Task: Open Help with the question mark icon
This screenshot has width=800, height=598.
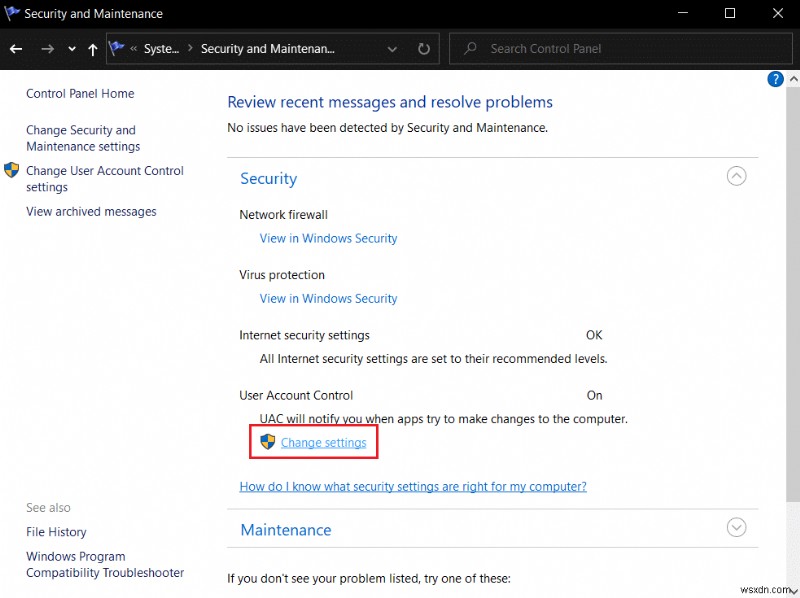Action: tap(775, 79)
